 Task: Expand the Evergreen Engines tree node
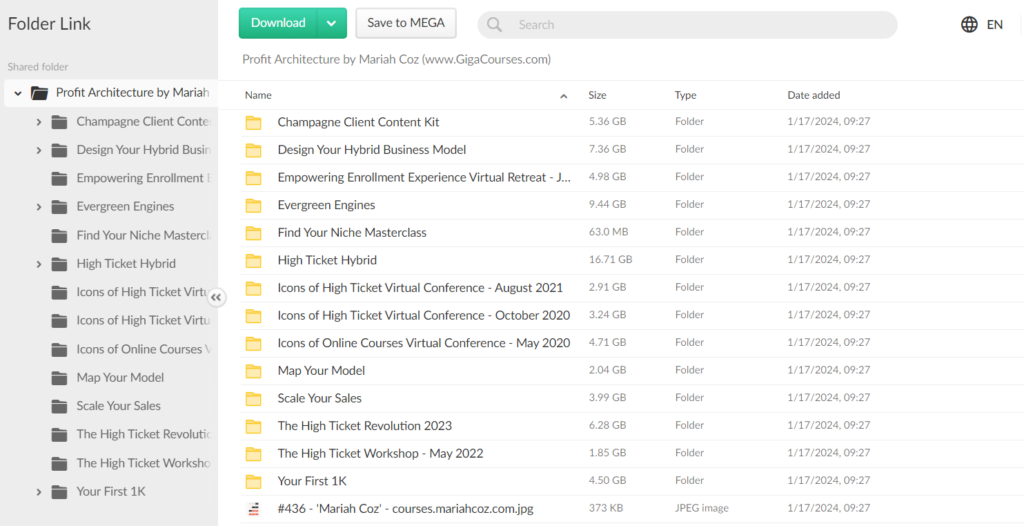pyautogui.click(x=38, y=207)
